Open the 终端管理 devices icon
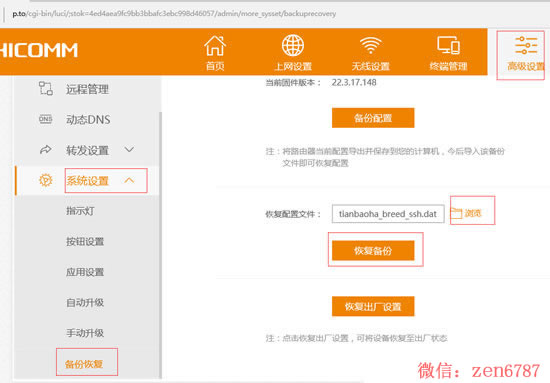Screen dimensions: 550x383 [448, 46]
